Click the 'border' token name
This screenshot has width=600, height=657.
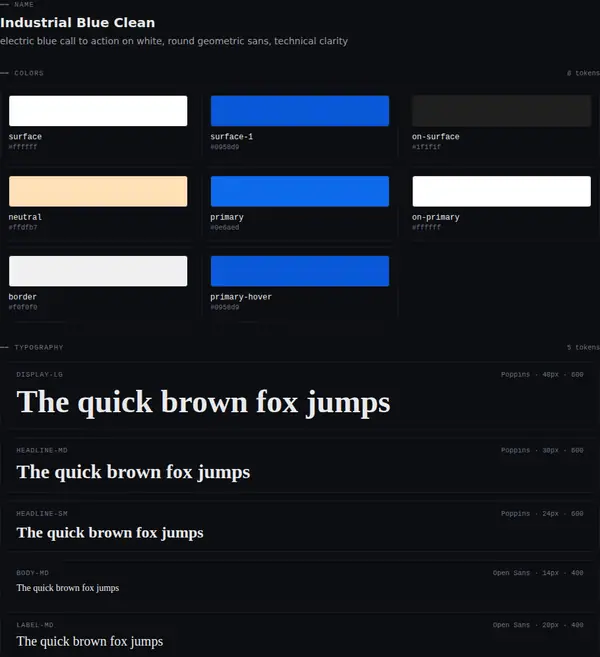[23, 297]
